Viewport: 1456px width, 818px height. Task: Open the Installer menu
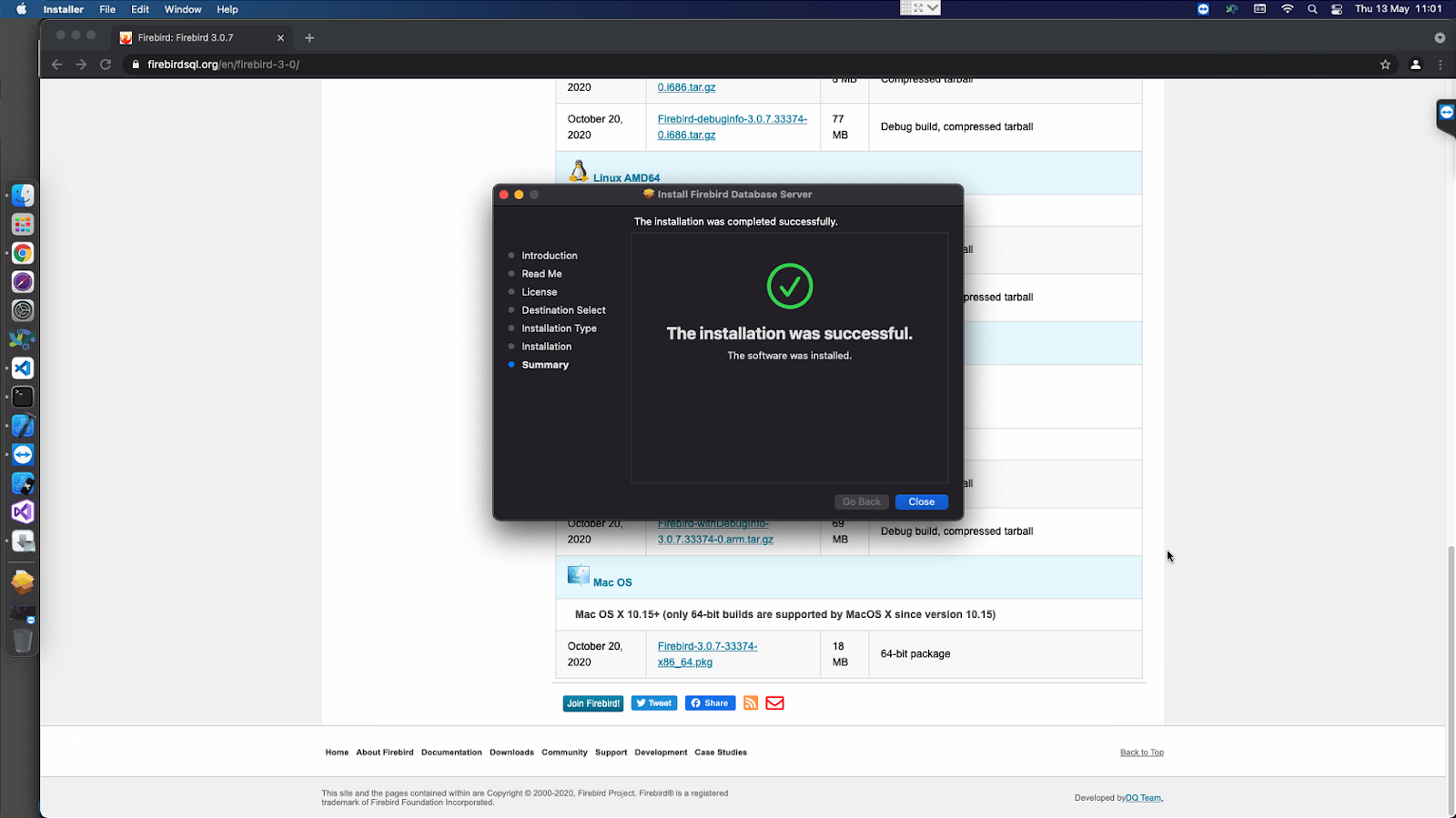(64, 9)
